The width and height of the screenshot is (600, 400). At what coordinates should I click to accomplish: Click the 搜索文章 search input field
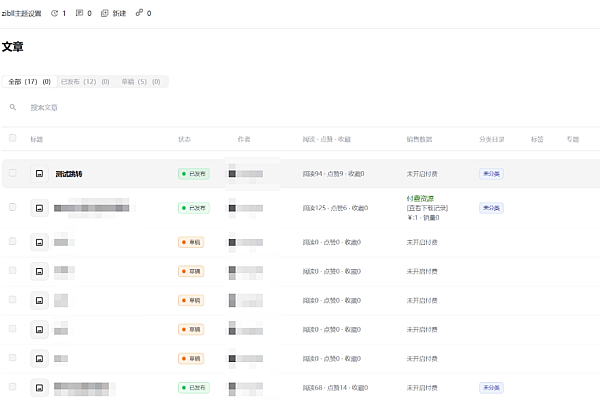[80, 107]
